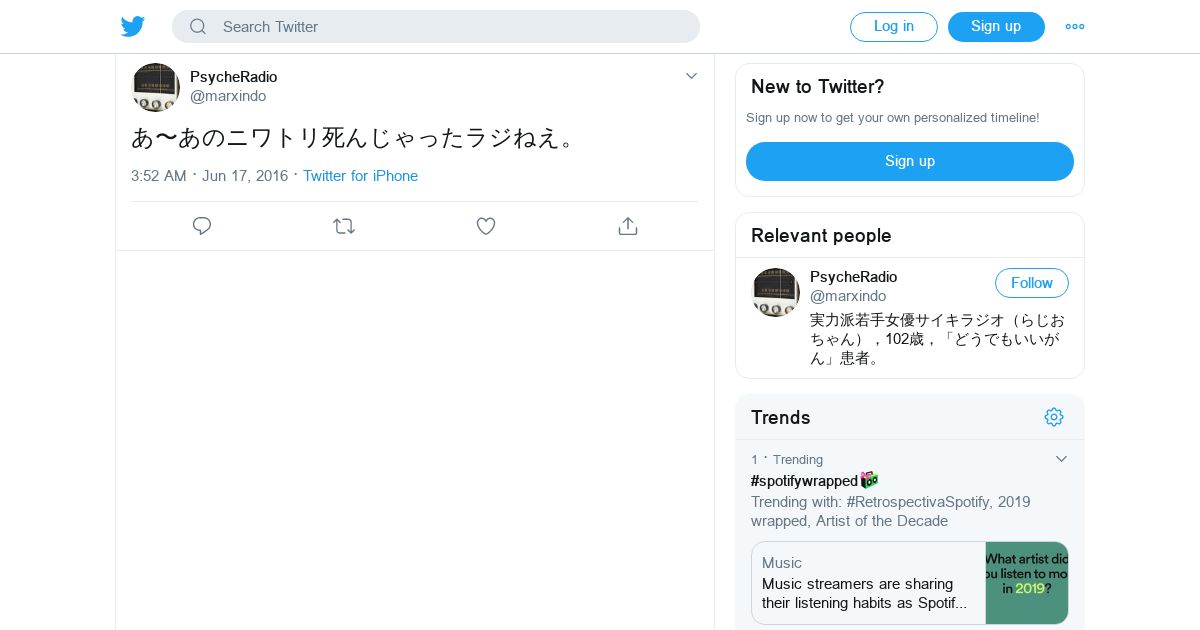Image resolution: width=1200 pixels, height=630 pixels.
Task: Like the tweet with heart icon
Action: click(486, 226)
